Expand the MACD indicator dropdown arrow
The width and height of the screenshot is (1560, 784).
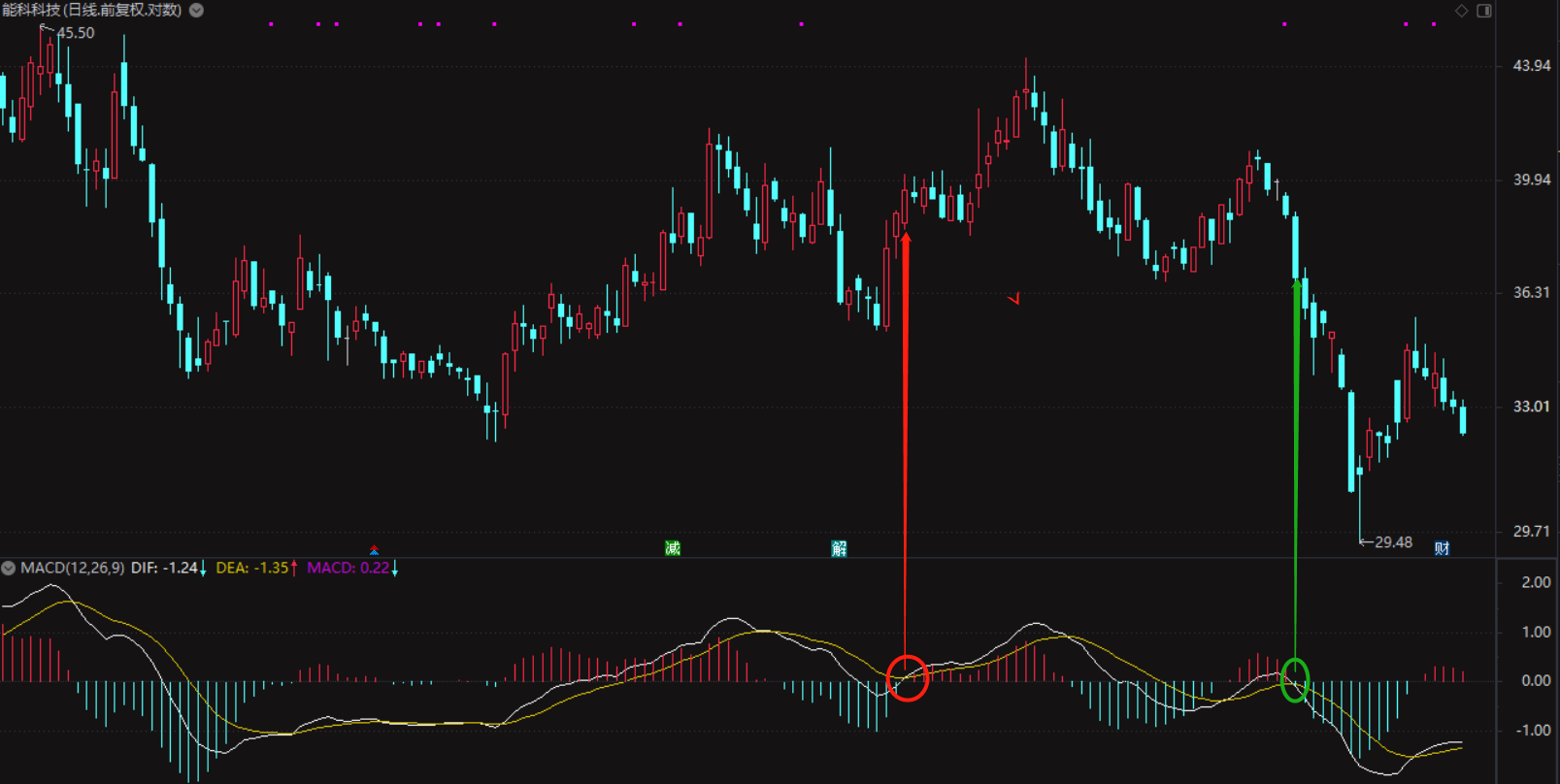click(9, 568)
